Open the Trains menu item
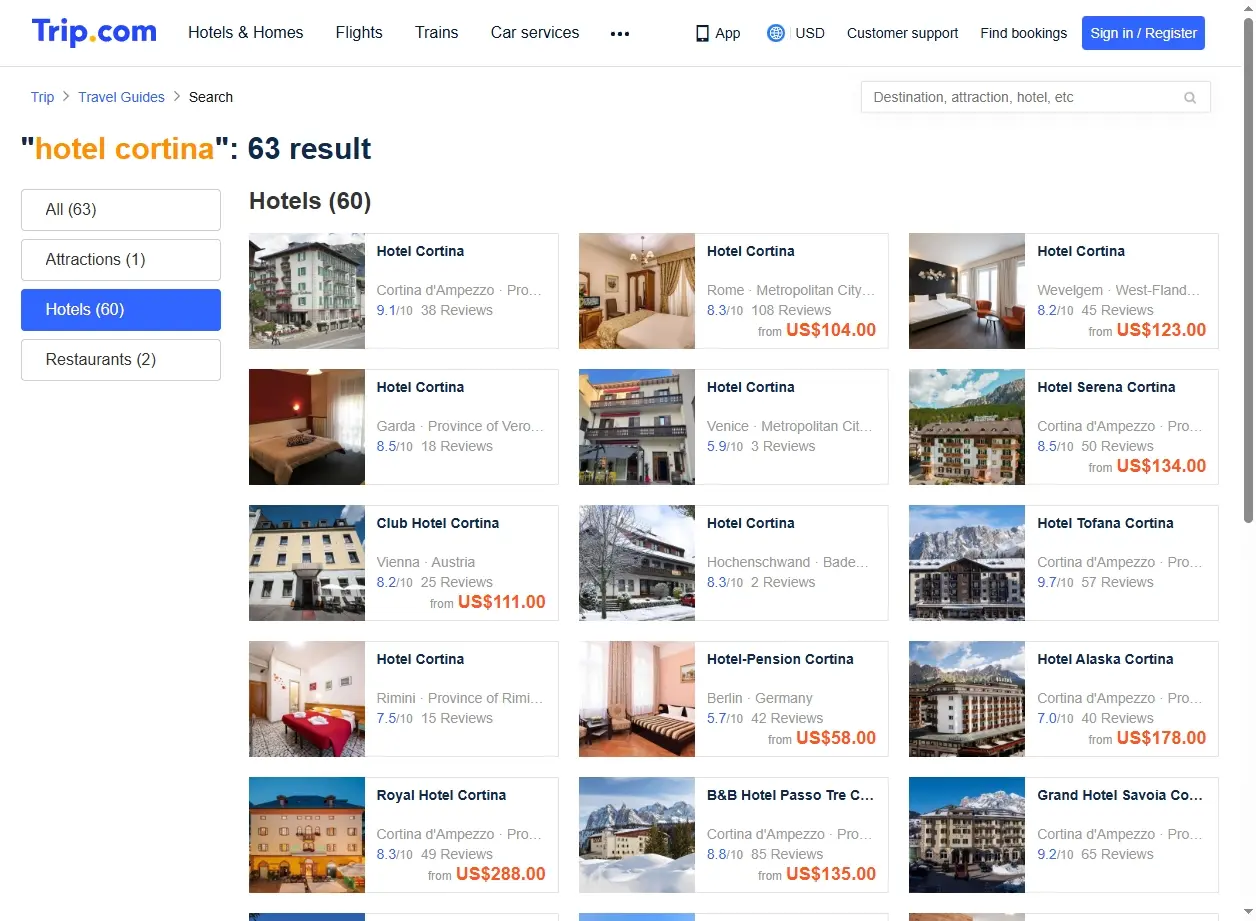This screenshot has height=921, width=1256. click(x=437, y=33)
